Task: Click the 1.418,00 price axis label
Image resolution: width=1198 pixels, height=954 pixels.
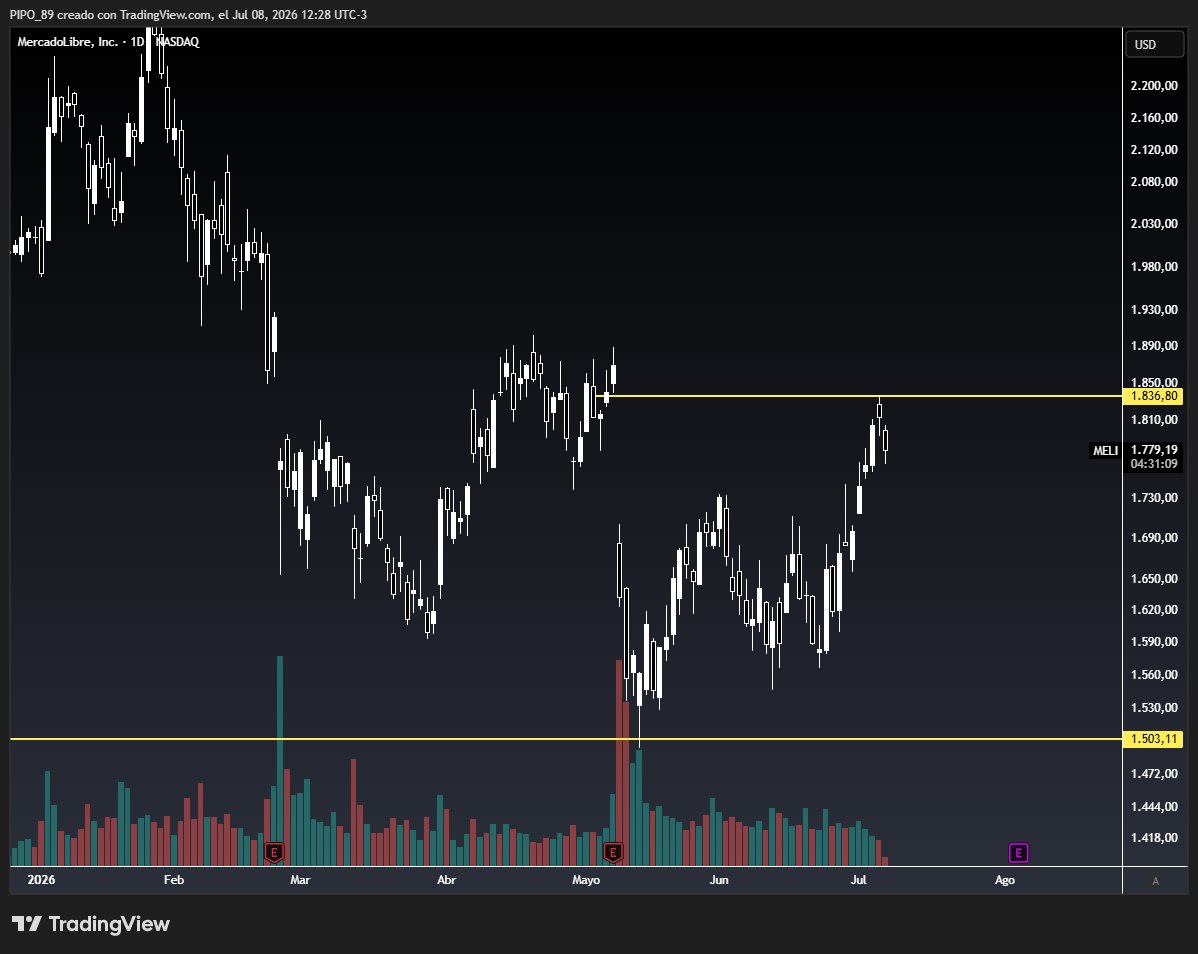Action: (x=1154, y=838)
